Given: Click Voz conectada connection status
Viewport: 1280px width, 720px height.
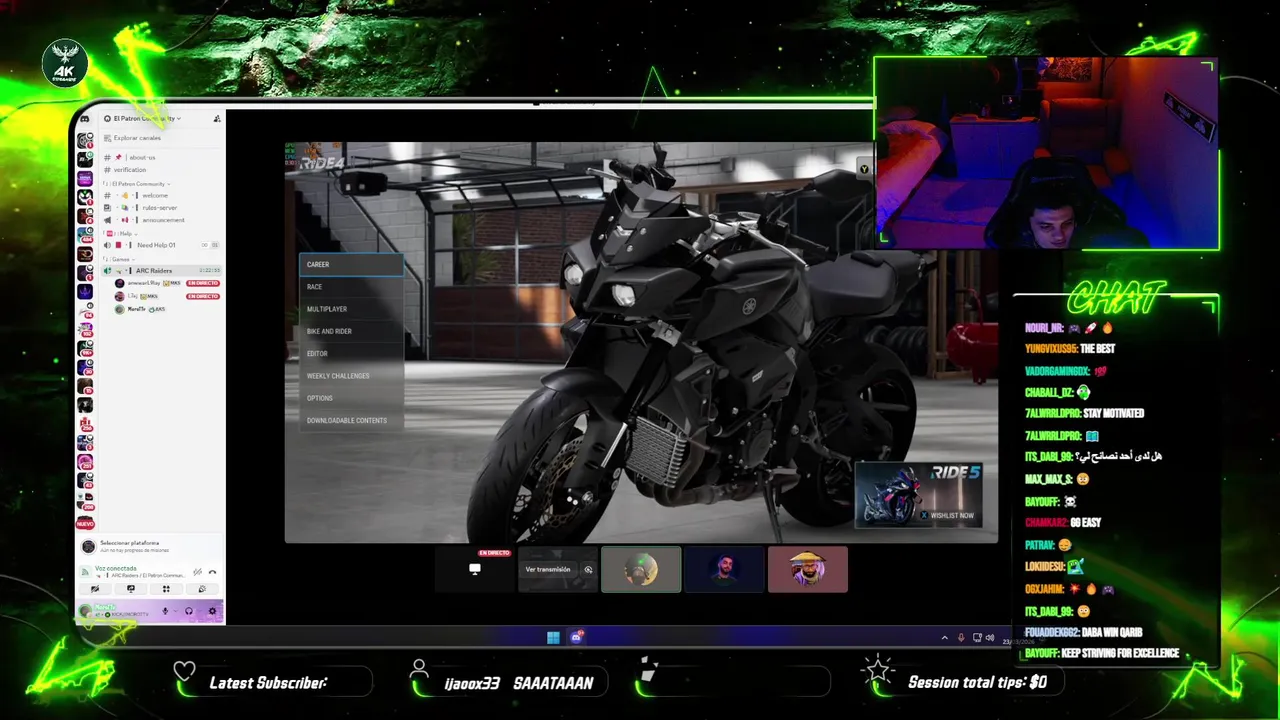Looking at the screenshot, I should tap(116, 569).
